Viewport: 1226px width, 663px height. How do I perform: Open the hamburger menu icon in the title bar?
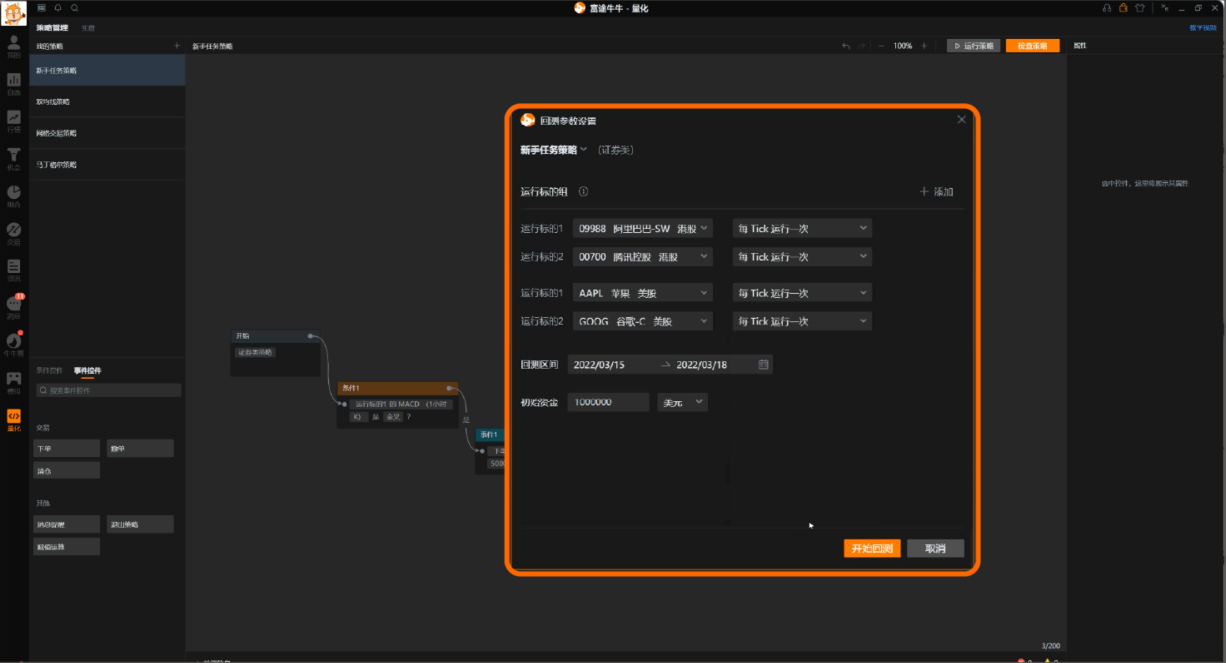[41, 7]
